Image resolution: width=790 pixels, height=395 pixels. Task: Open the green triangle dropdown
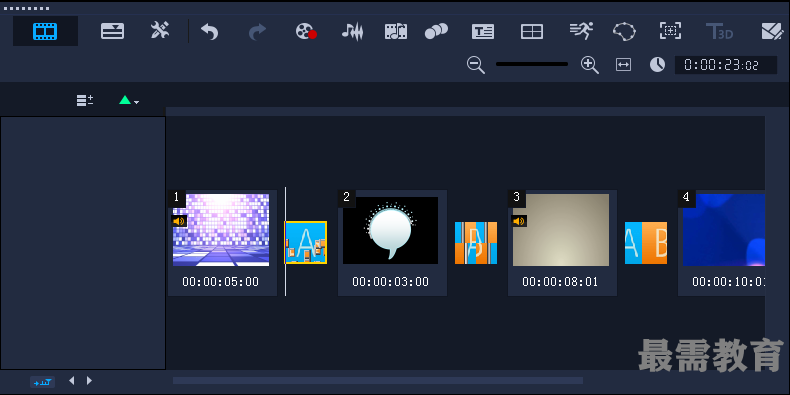[129, 100]
